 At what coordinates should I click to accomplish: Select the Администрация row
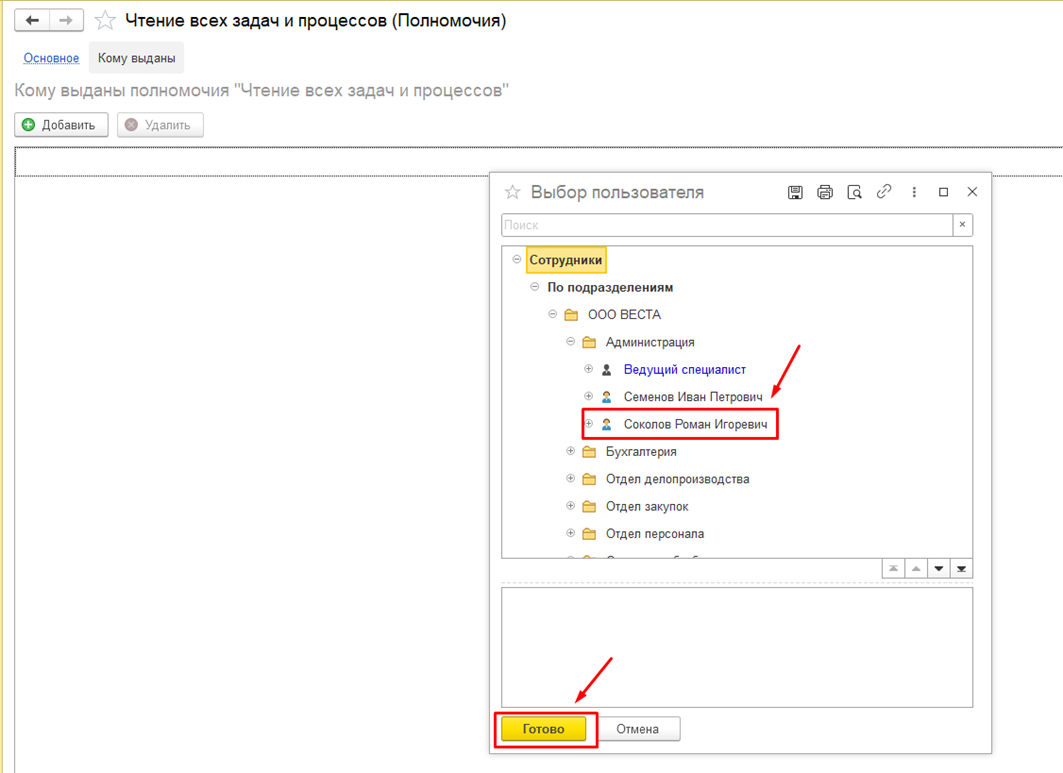(x=649, y=342)
